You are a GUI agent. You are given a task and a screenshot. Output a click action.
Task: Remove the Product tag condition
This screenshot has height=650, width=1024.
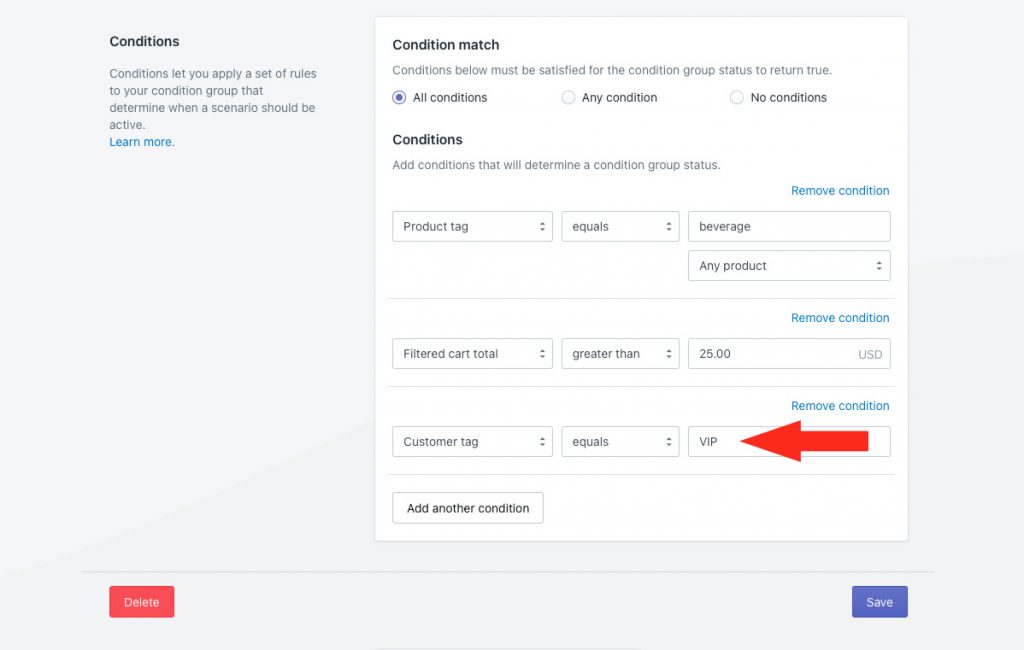840,191
